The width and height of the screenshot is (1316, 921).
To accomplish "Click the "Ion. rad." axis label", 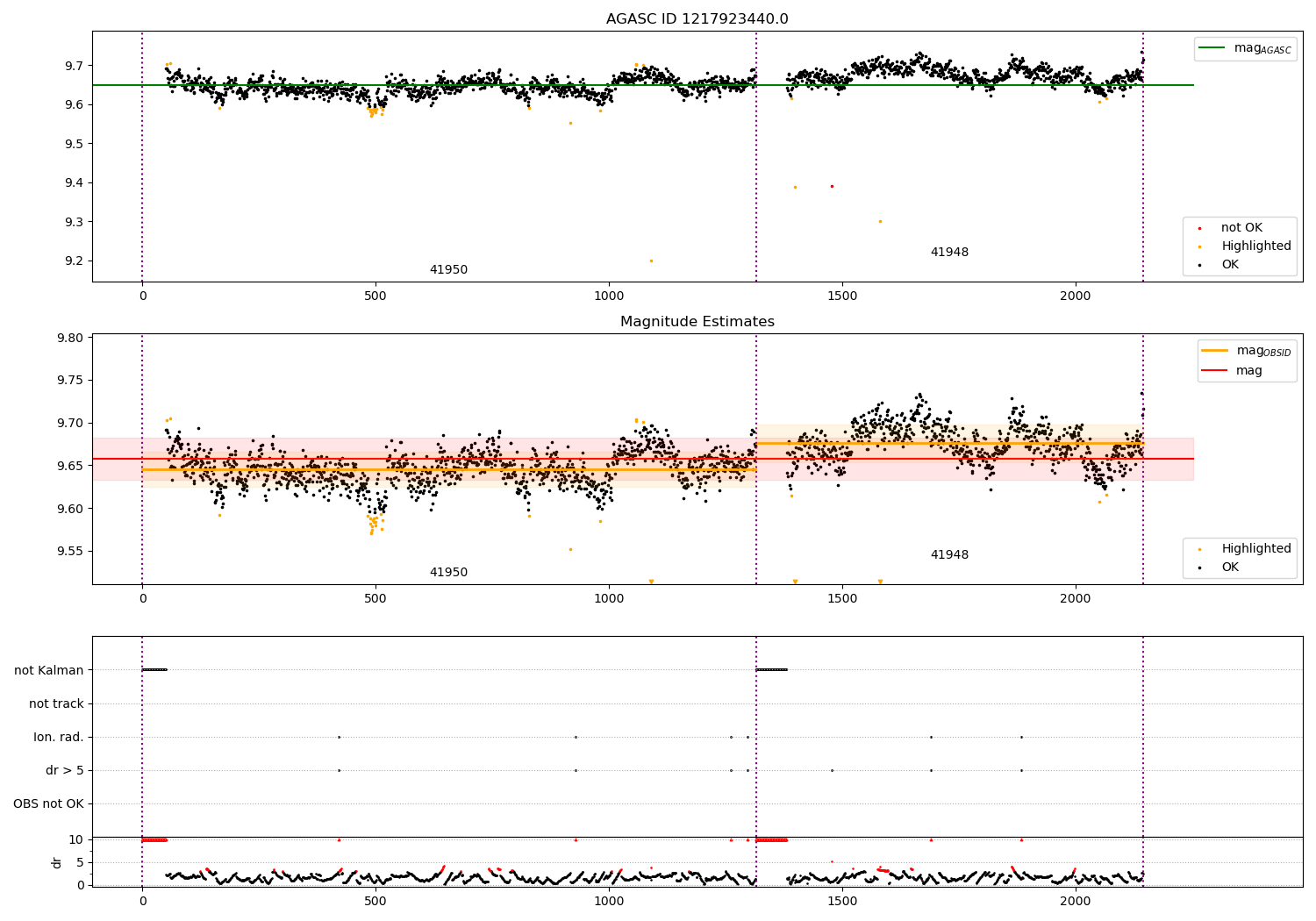I will tap(59, 737).
